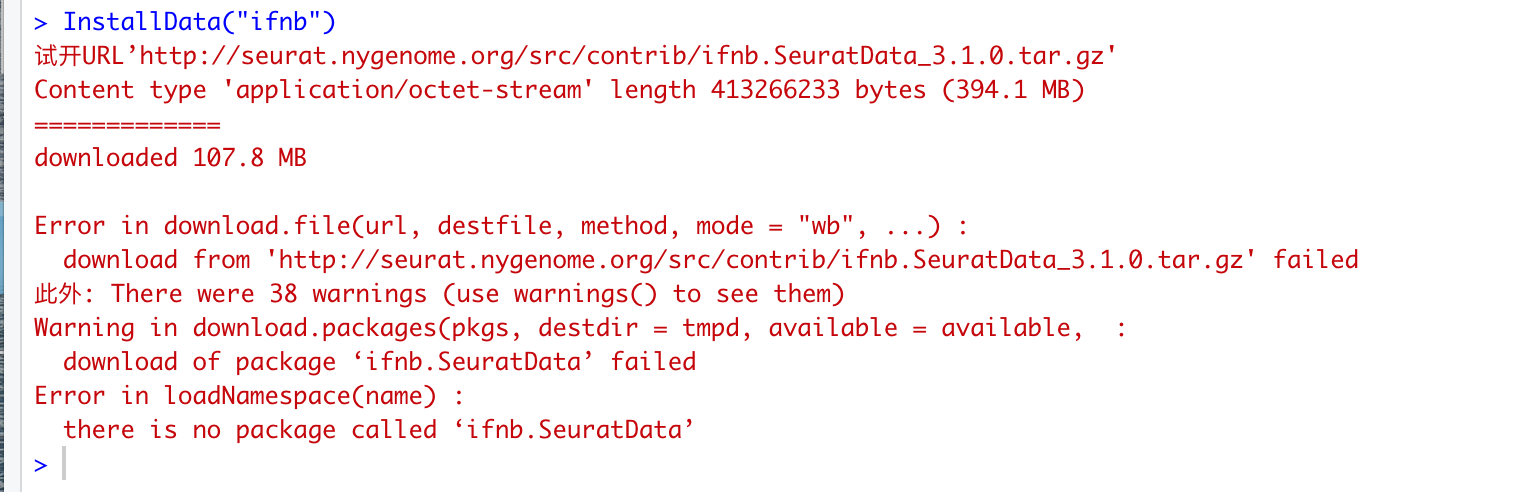
Task: Click the URL in the first output line
Action: pyautogui.click(x=627, y=55)
